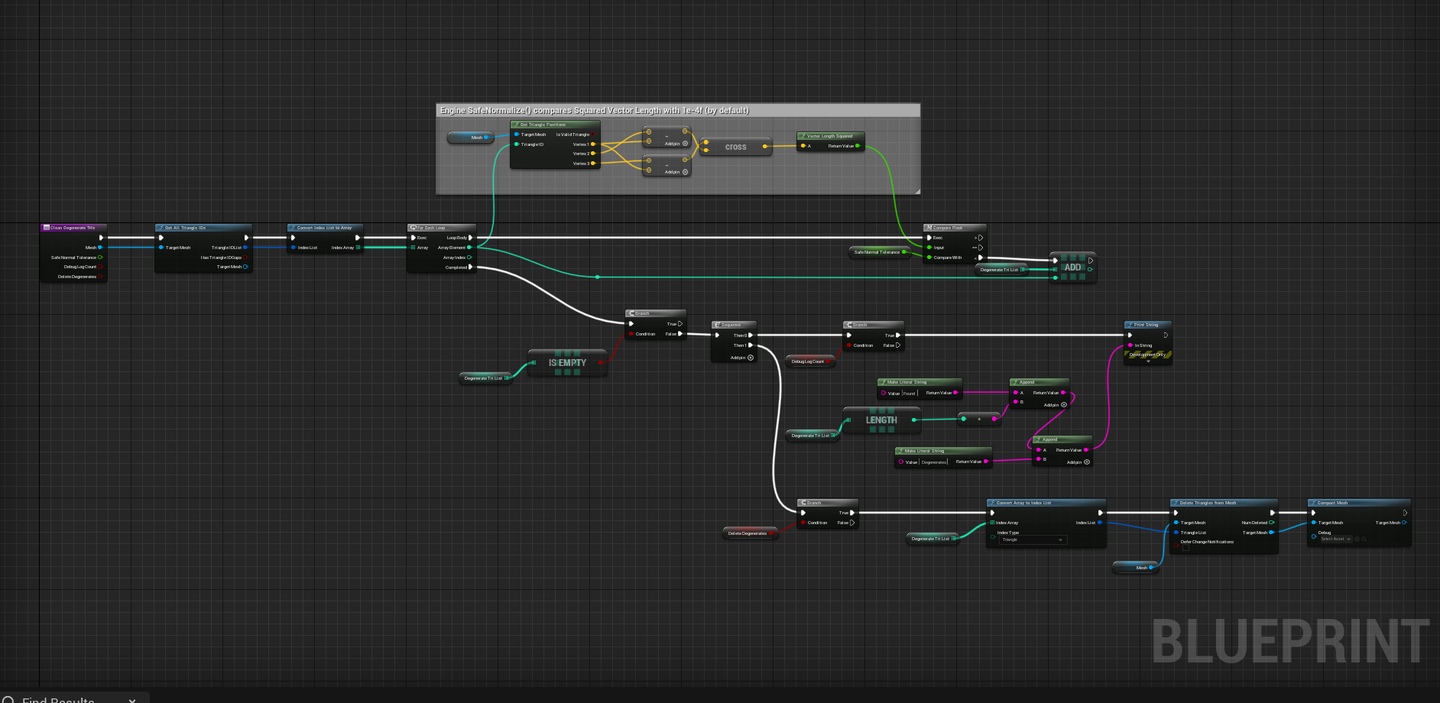This screenshot has width=1440, height=703.
Task: Click the Sequence node header icon
Action: coord(718,325)
